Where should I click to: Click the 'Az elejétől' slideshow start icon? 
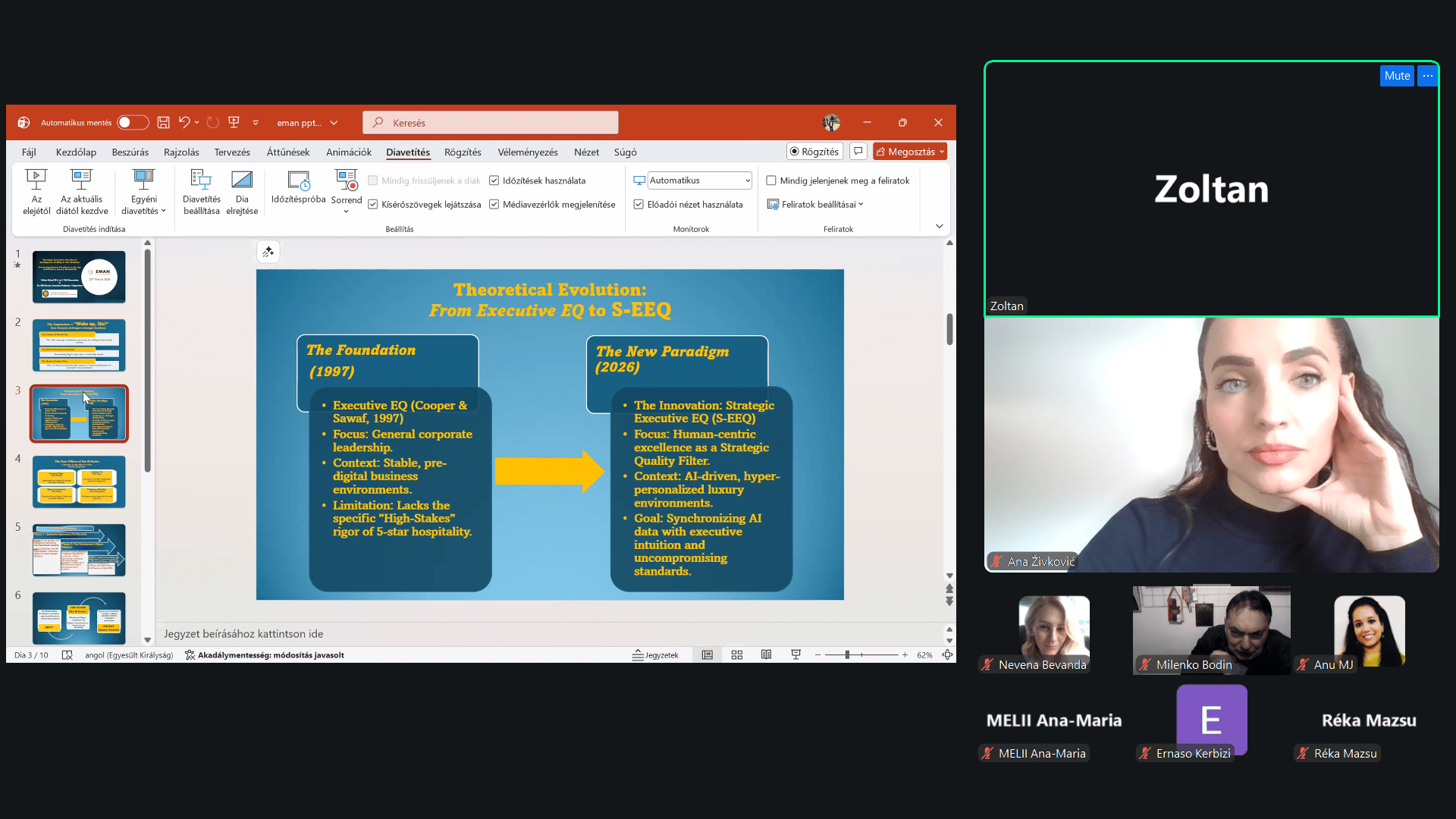(x=36, y=180)
